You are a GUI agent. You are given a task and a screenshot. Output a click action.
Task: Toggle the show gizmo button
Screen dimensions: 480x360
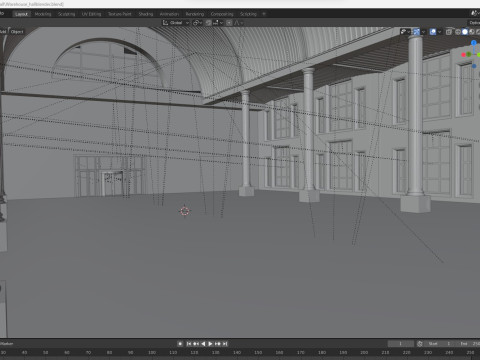click(416, 32)
